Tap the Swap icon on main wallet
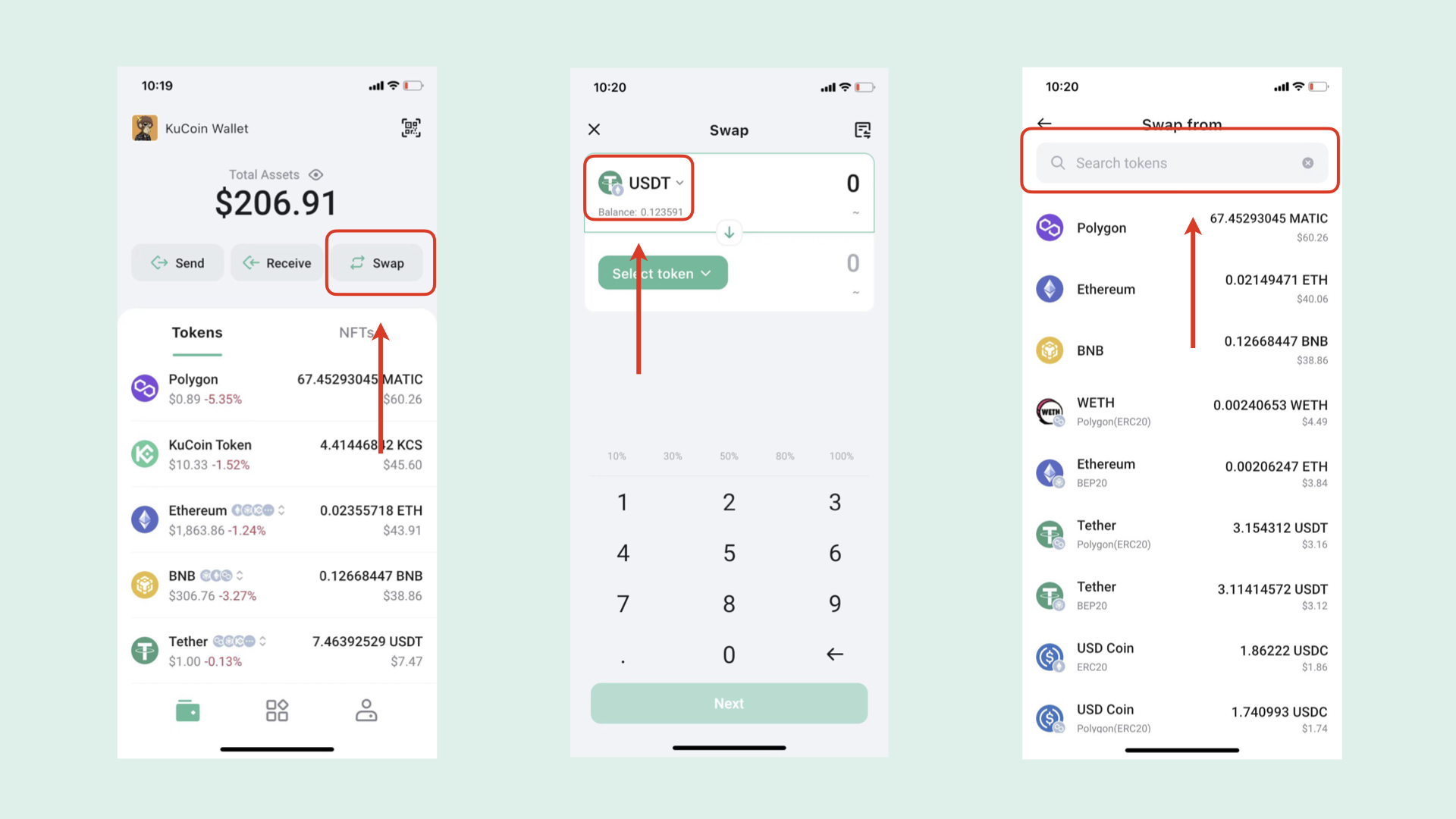The height and width of the screenshot is (819, 1456). [x=379, y=262]
